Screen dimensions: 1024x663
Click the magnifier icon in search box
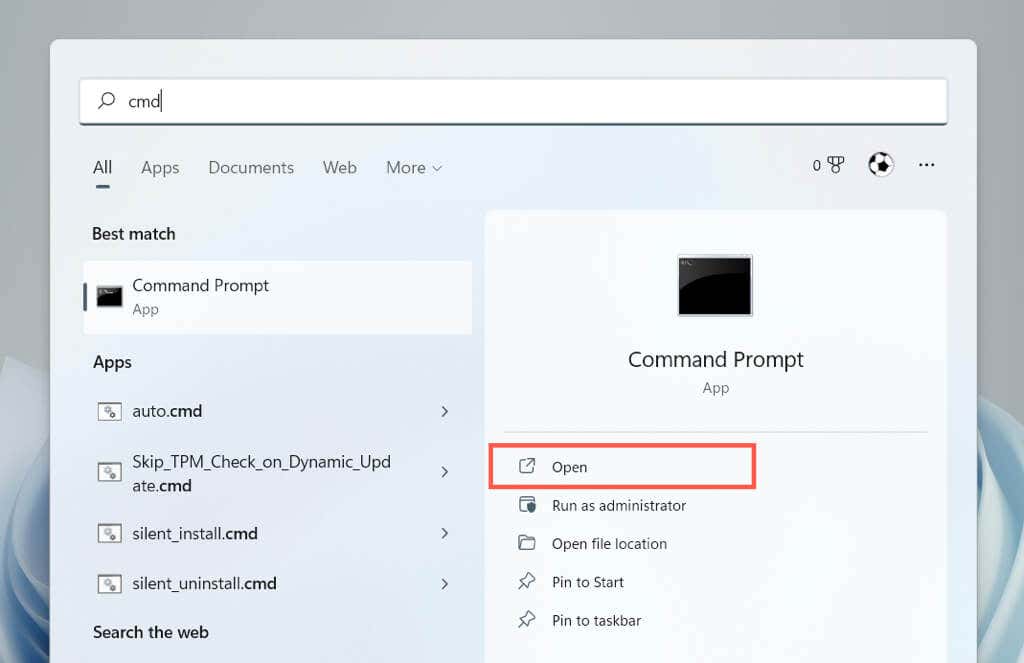[106, 101]
